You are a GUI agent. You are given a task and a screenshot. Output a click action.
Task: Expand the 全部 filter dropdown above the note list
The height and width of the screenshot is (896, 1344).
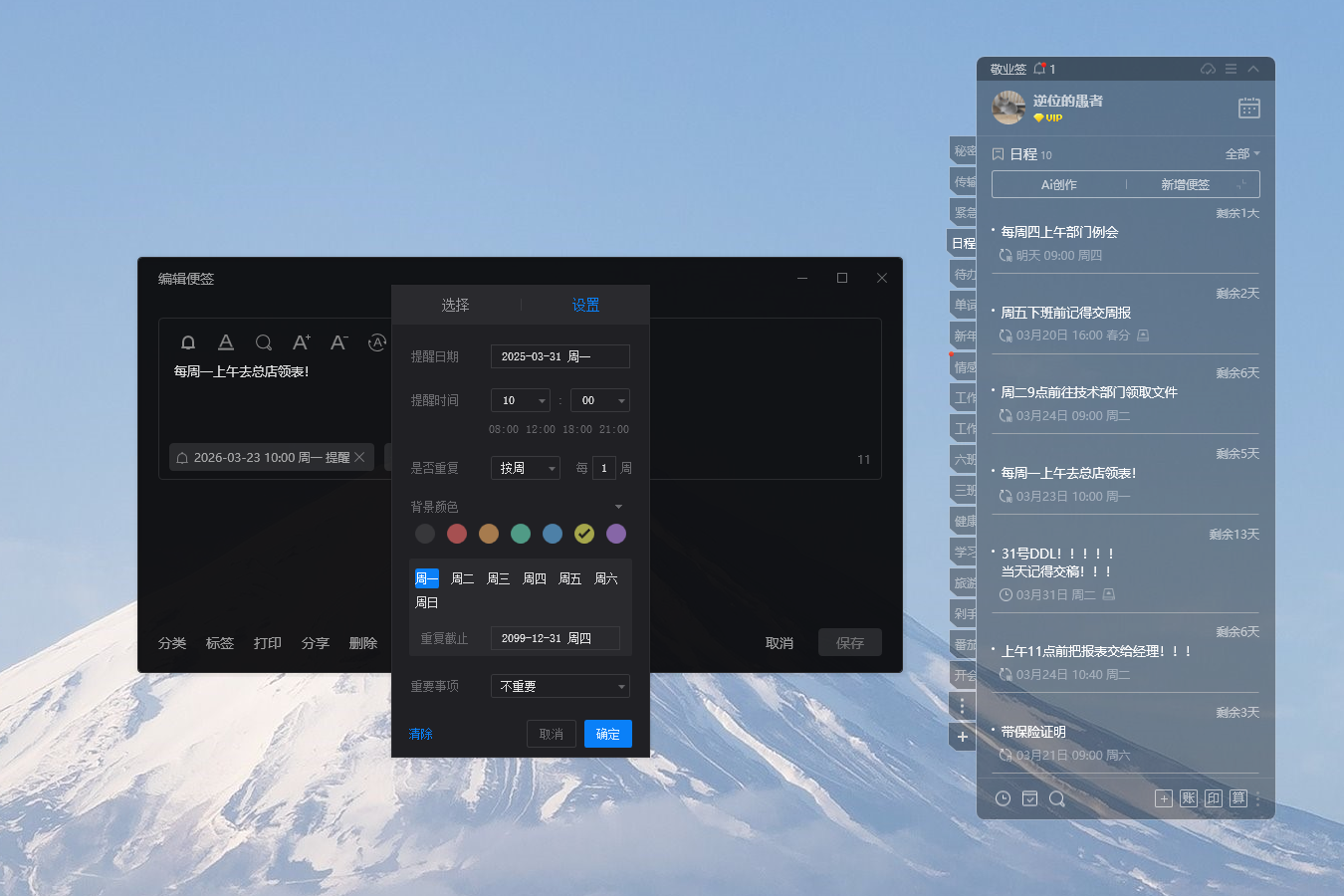pos(1243,154)
